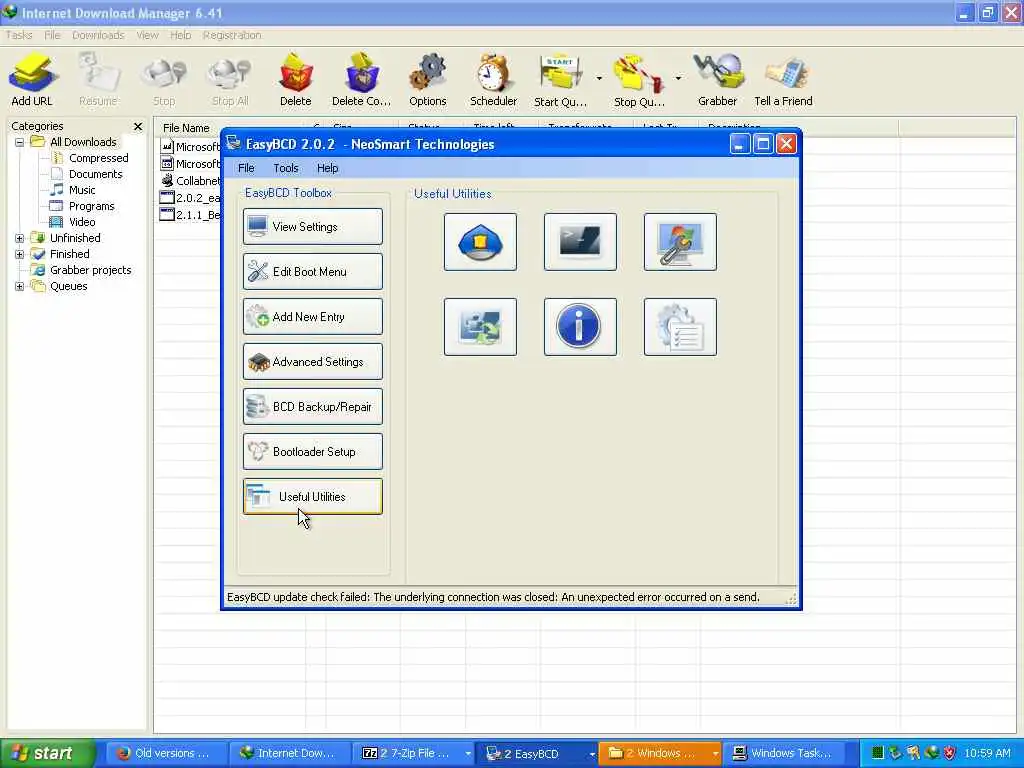Screen dimensions: 1024x768
Task: Select the 2.0.2_ea download row
Action: tap(190, 198)
